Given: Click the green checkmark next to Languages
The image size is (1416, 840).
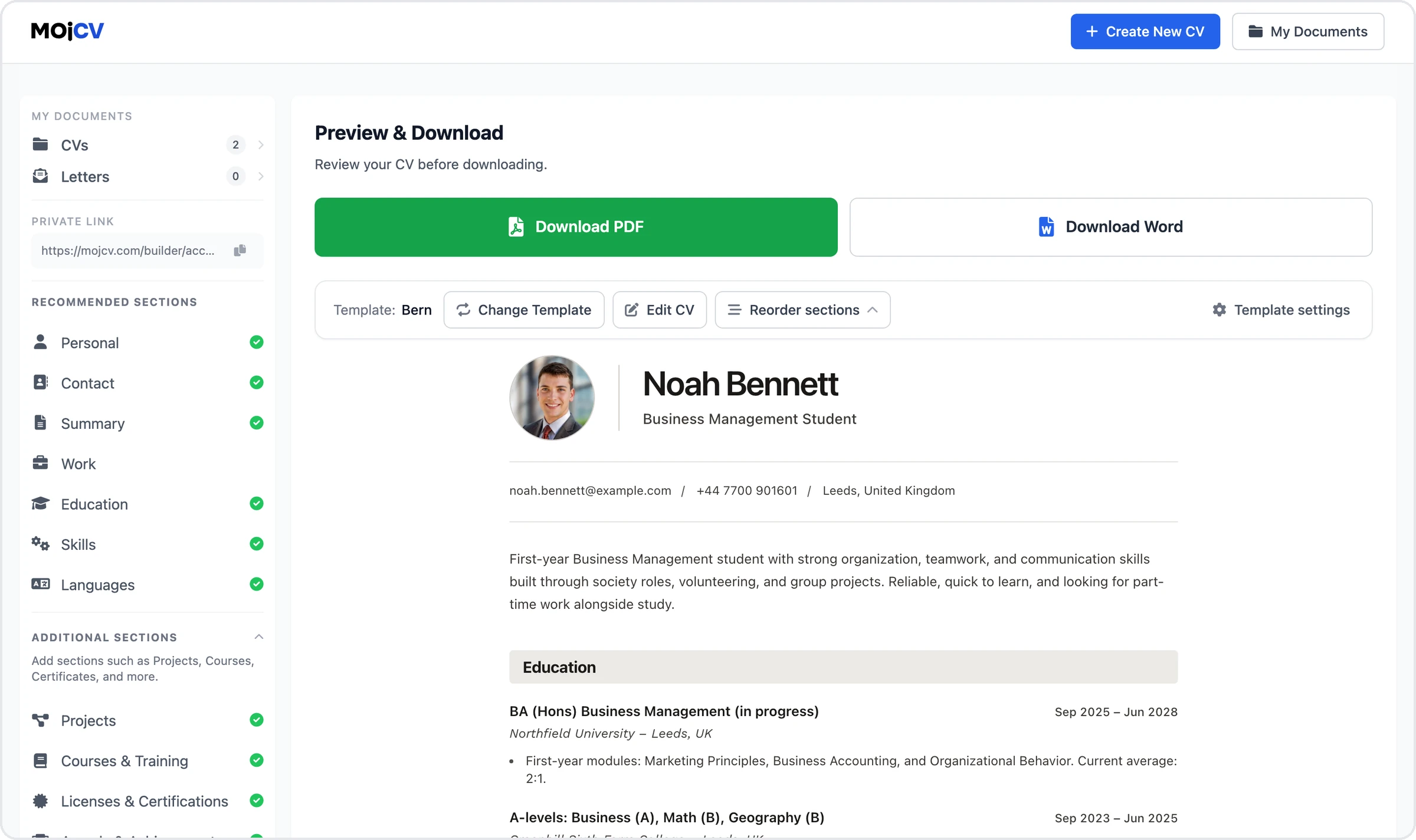Looking at the screenshot, I should tap(256, 584).
